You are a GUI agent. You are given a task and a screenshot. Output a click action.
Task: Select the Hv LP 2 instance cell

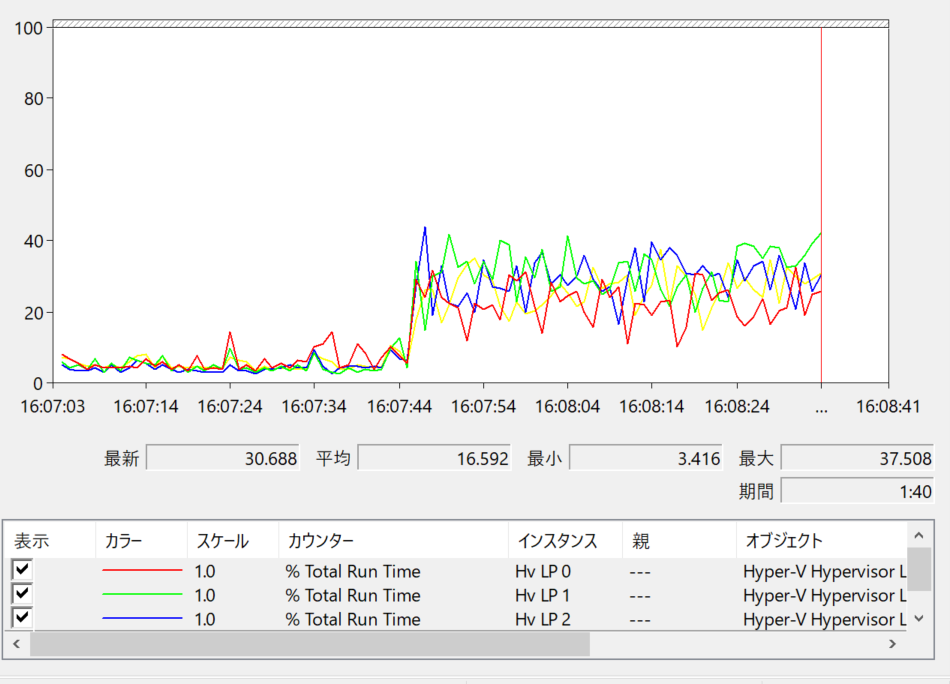click(x=543, y=619)
